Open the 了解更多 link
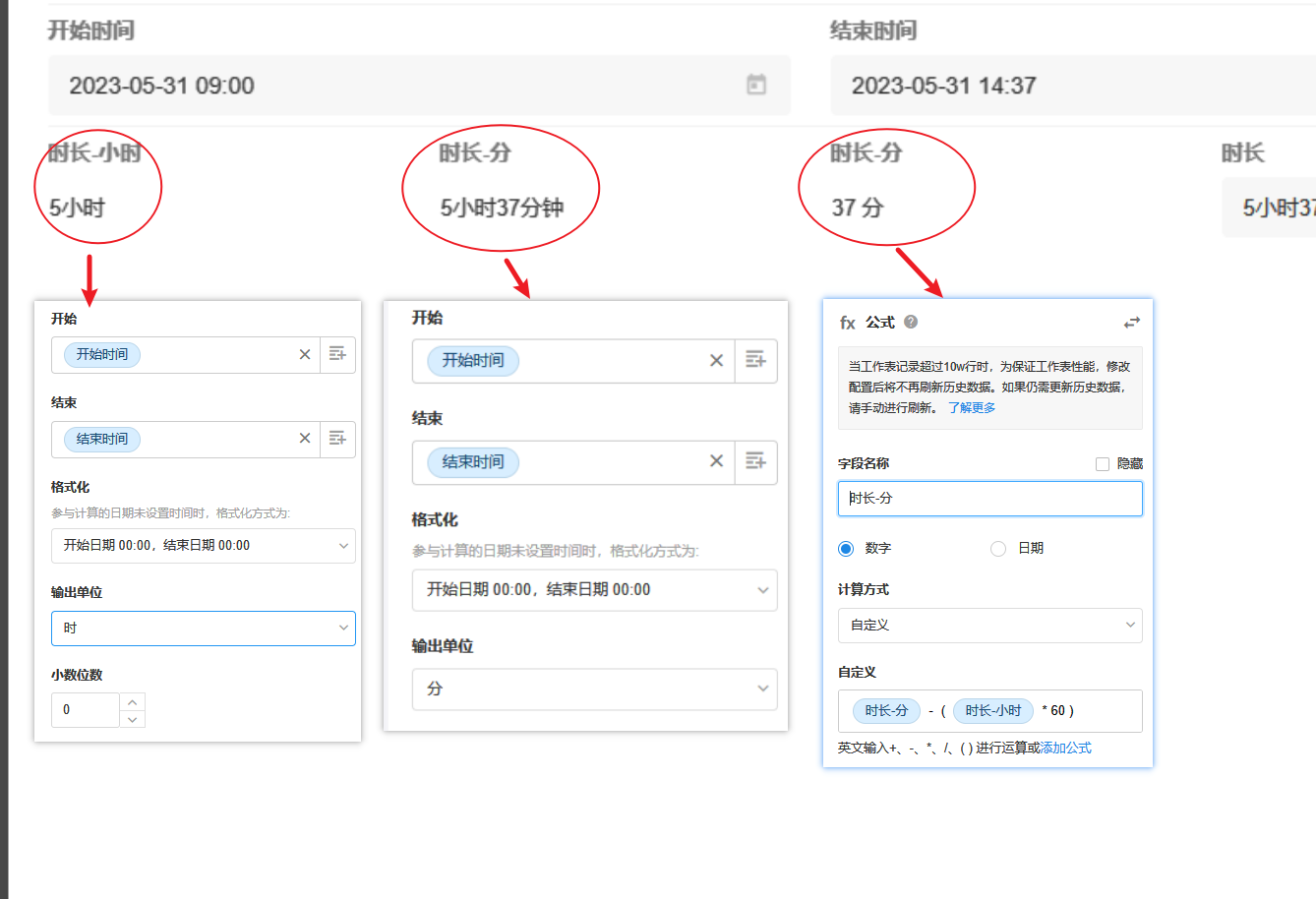 point(972,408)
